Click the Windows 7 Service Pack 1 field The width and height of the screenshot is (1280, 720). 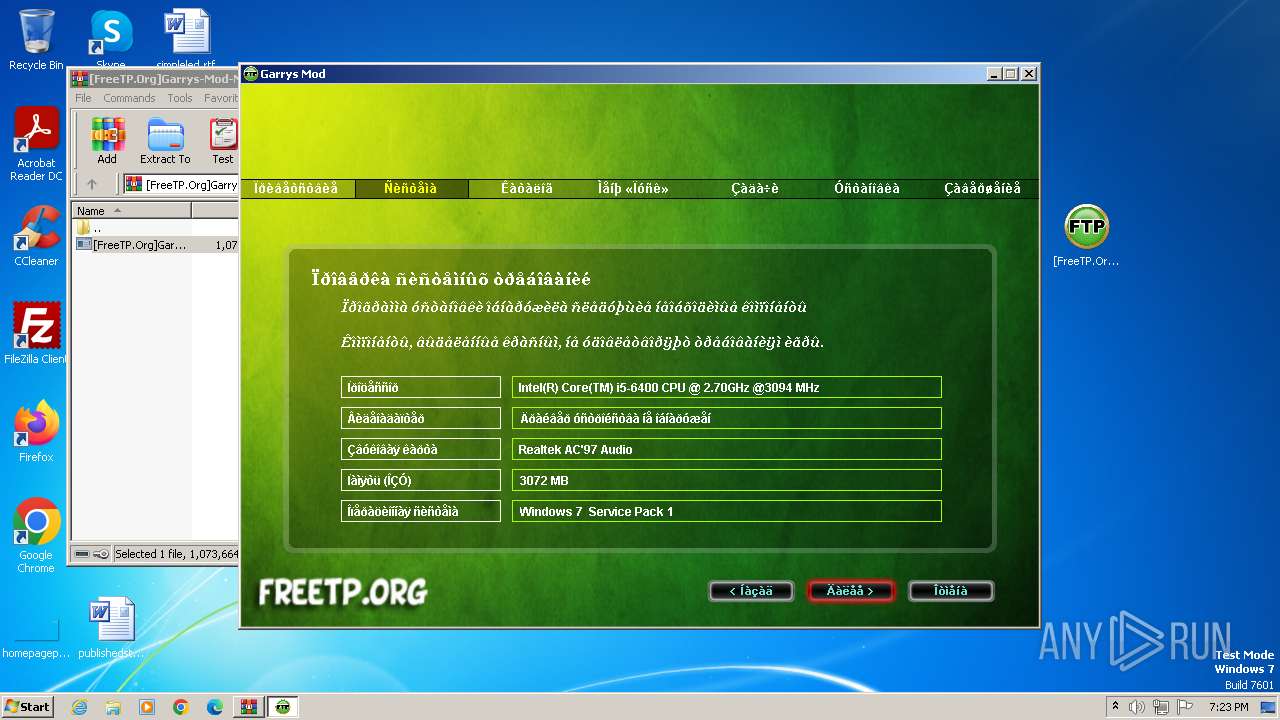(727, 511)
